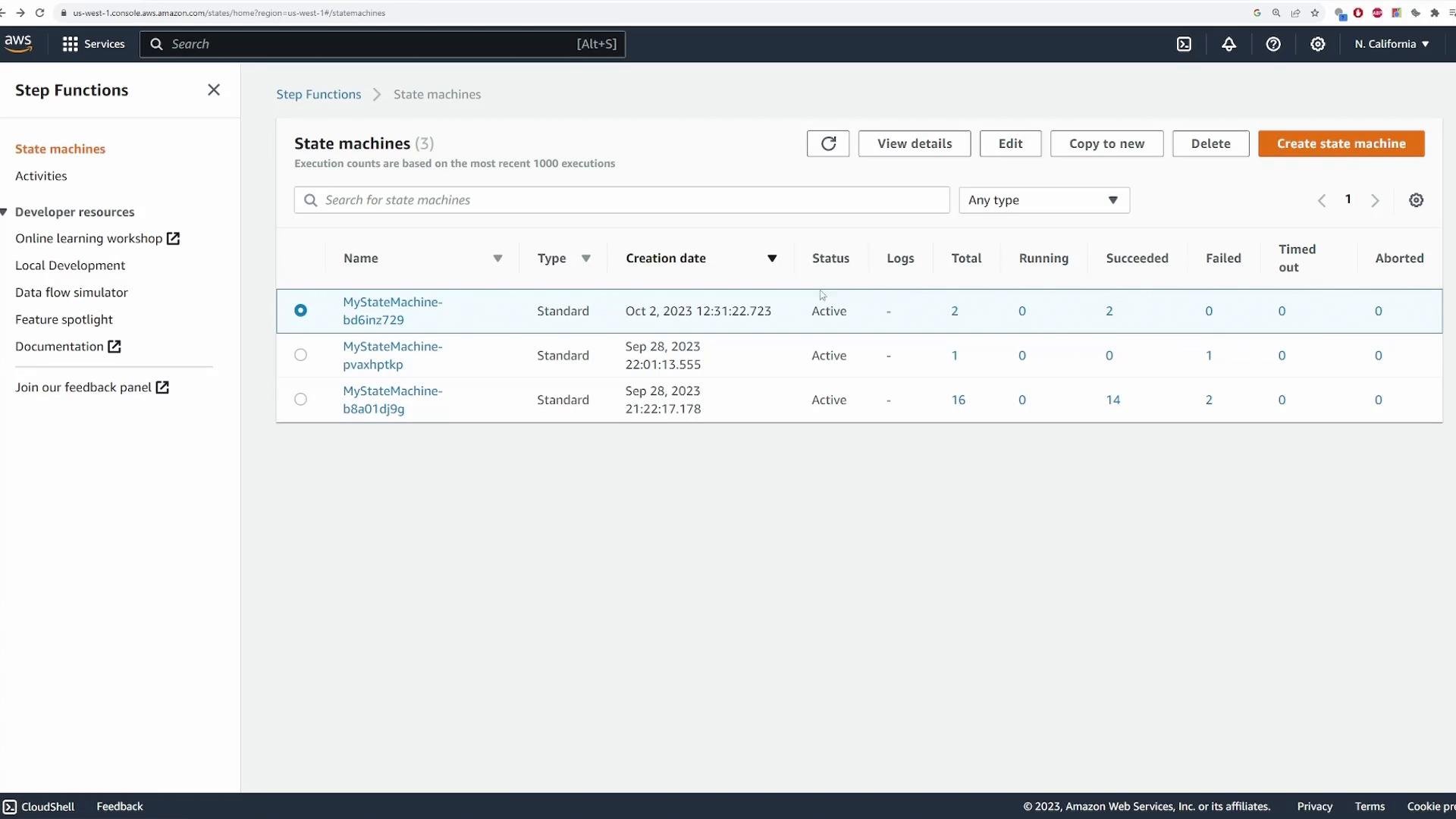This screenshot has height=819, width=1456.
Task: Click the browser reload icon
Action: (x=39, y=13)
